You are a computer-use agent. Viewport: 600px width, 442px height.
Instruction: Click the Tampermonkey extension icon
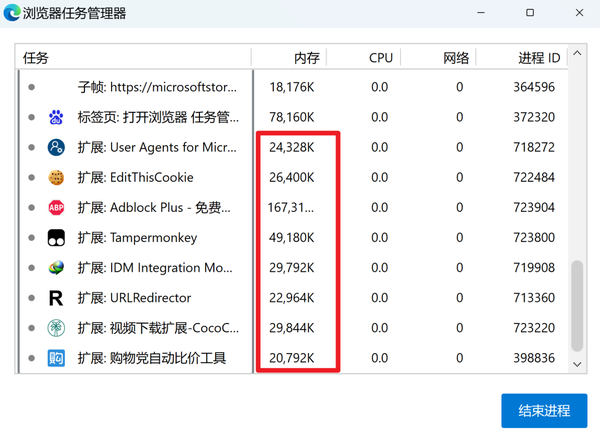tap(56, 238)
